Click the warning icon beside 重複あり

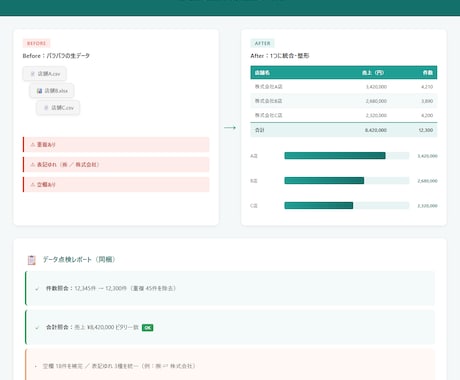(x=33, y=145)
